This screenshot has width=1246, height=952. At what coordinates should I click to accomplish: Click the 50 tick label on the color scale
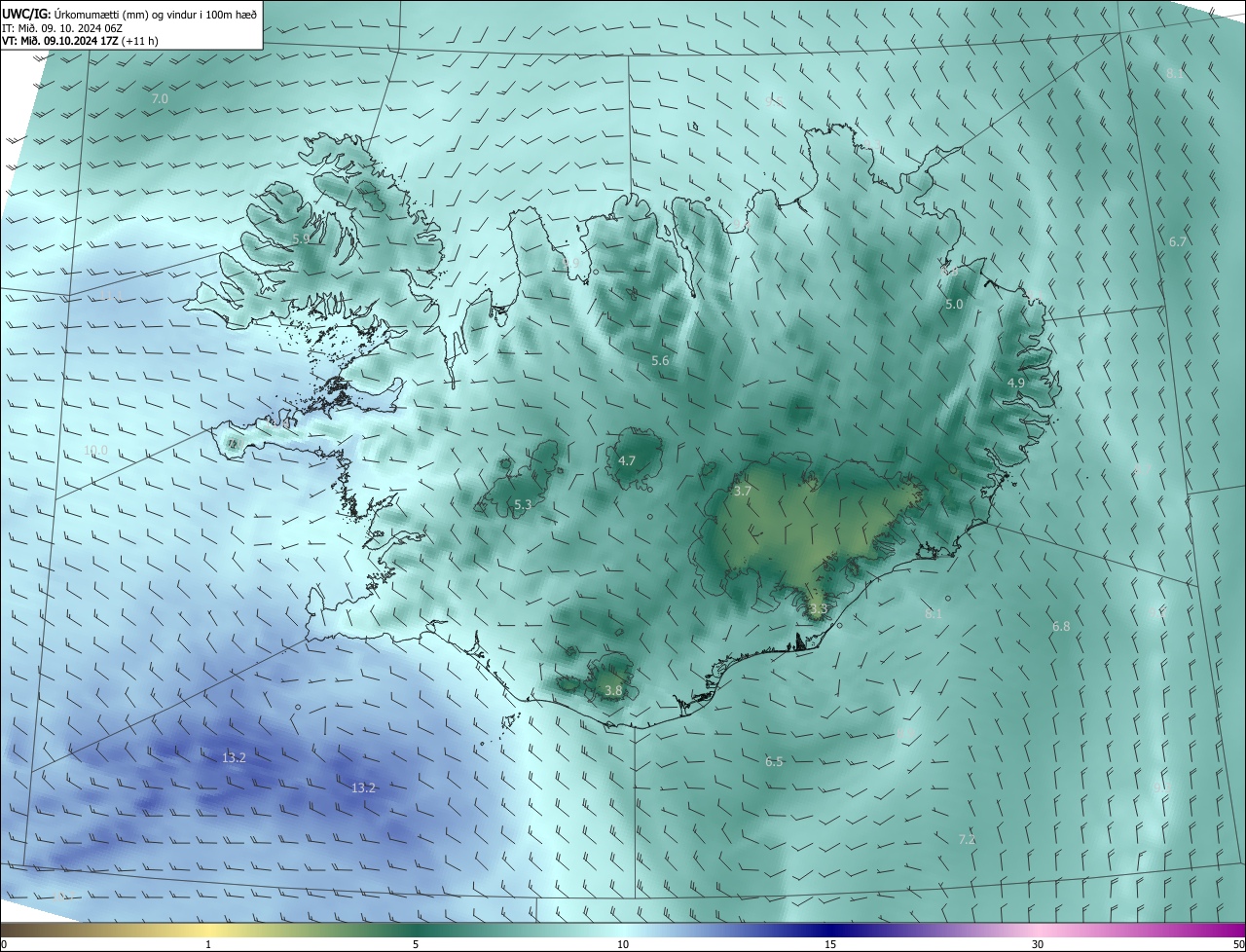pos(1238,945)
